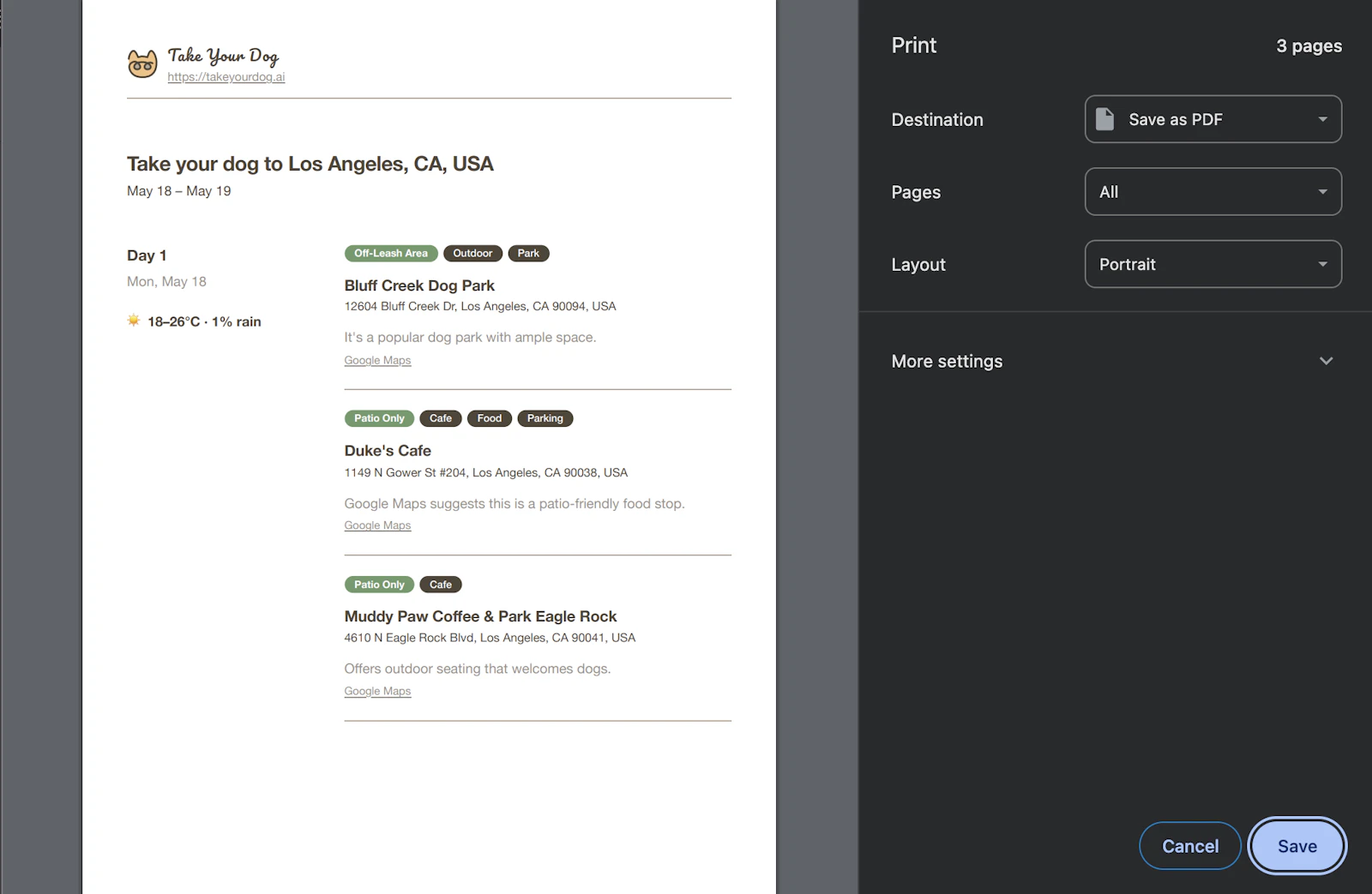
Task: Click the 18–26°C · 1% rain forecast
Action: 204,321
